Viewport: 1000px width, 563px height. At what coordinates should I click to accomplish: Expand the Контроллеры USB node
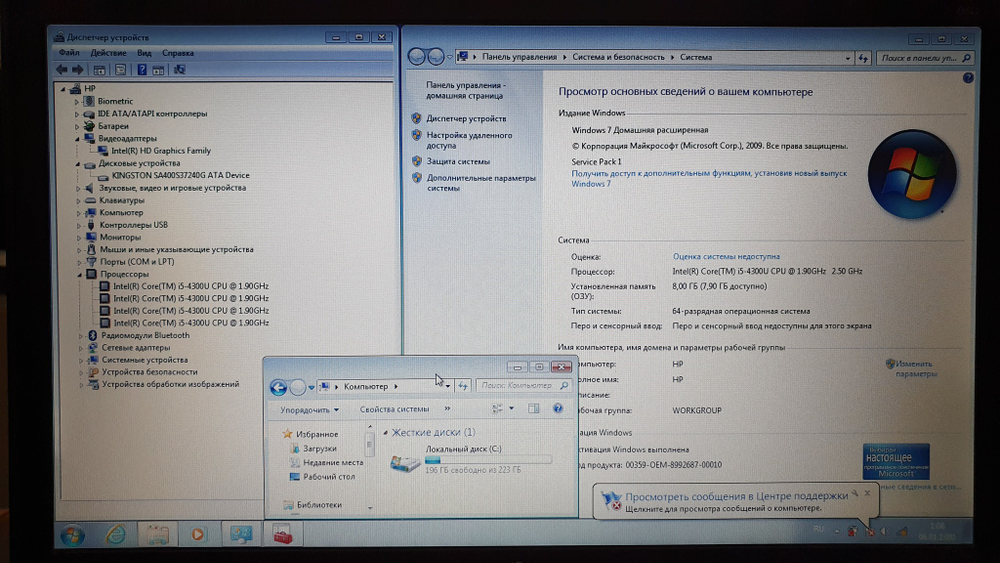(79, 225)
